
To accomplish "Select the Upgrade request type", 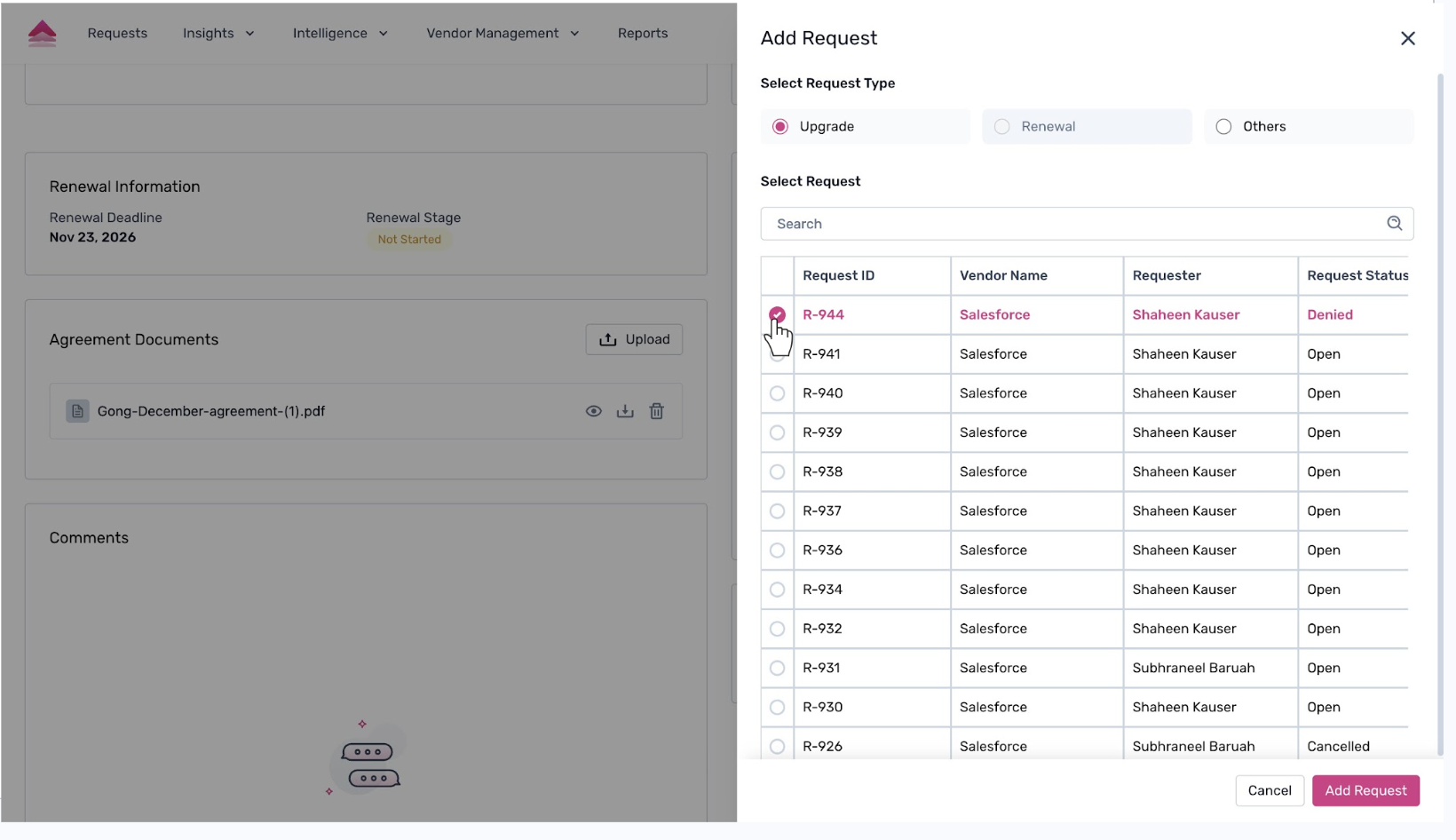I will click(780, 127).
